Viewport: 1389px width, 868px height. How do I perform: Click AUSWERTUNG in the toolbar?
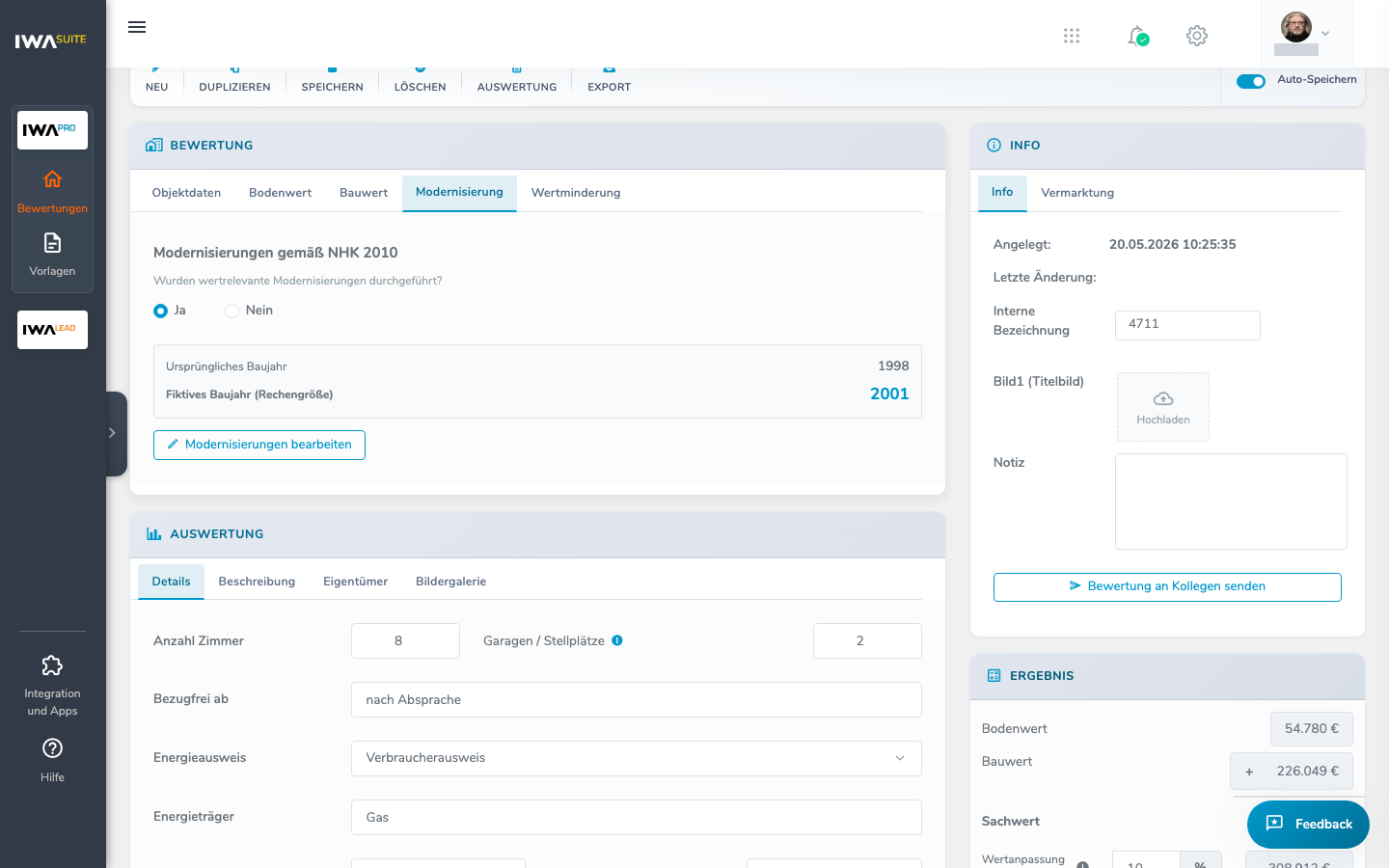pos(516,80)
